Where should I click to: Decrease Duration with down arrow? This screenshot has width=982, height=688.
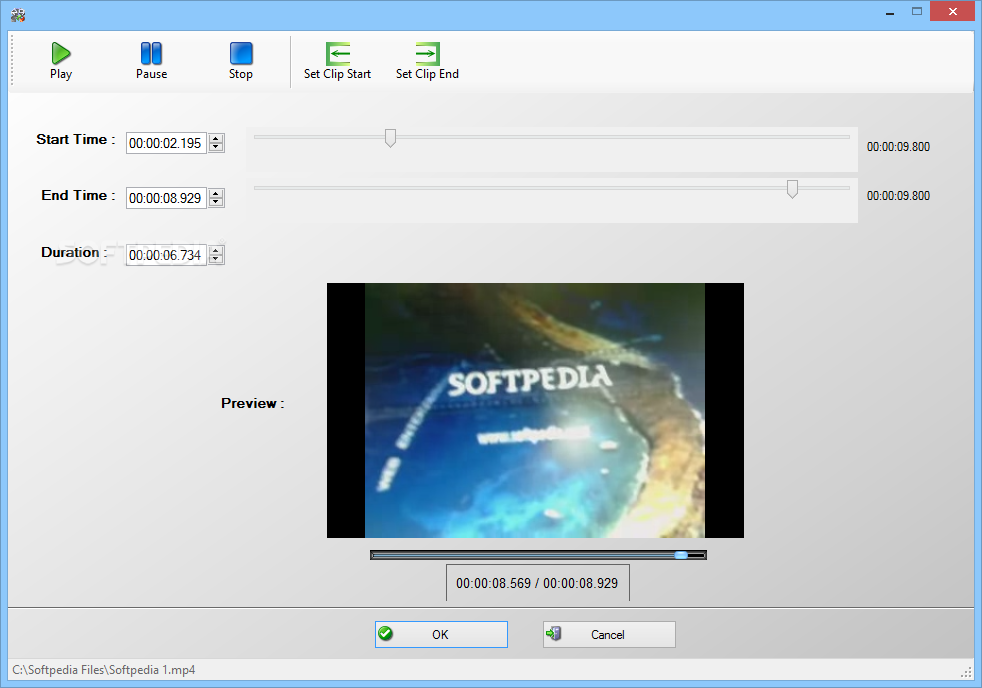pyautogui.click(x=216, y=260)
